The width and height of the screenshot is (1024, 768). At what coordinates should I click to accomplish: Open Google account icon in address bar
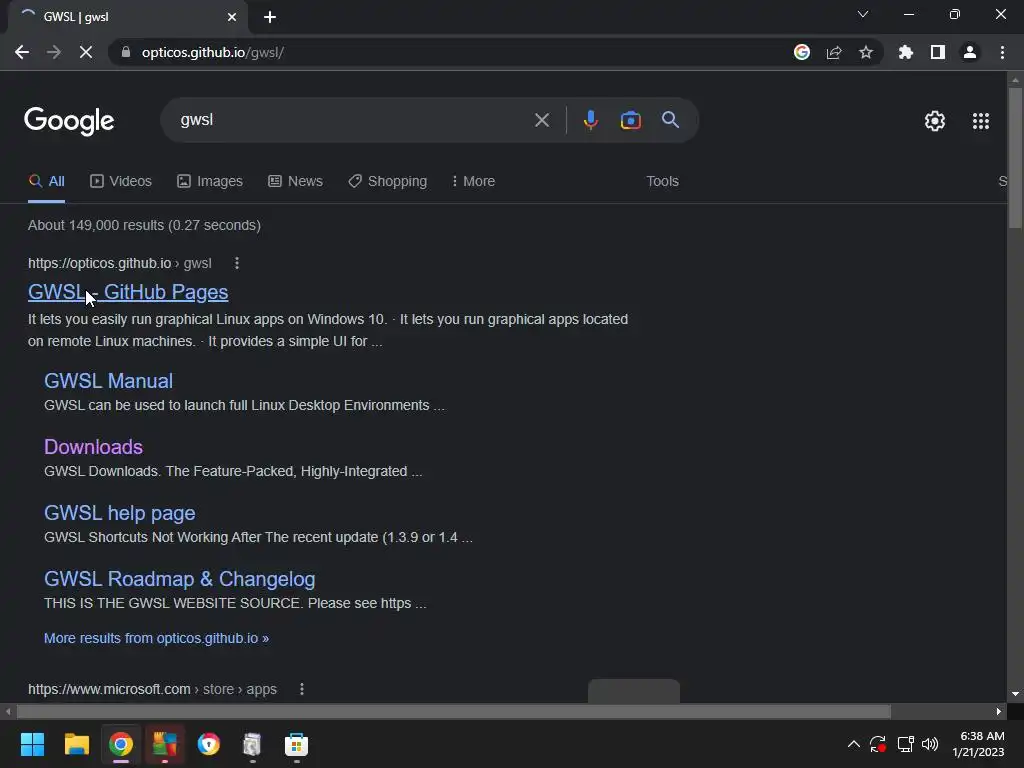[802, 52]
